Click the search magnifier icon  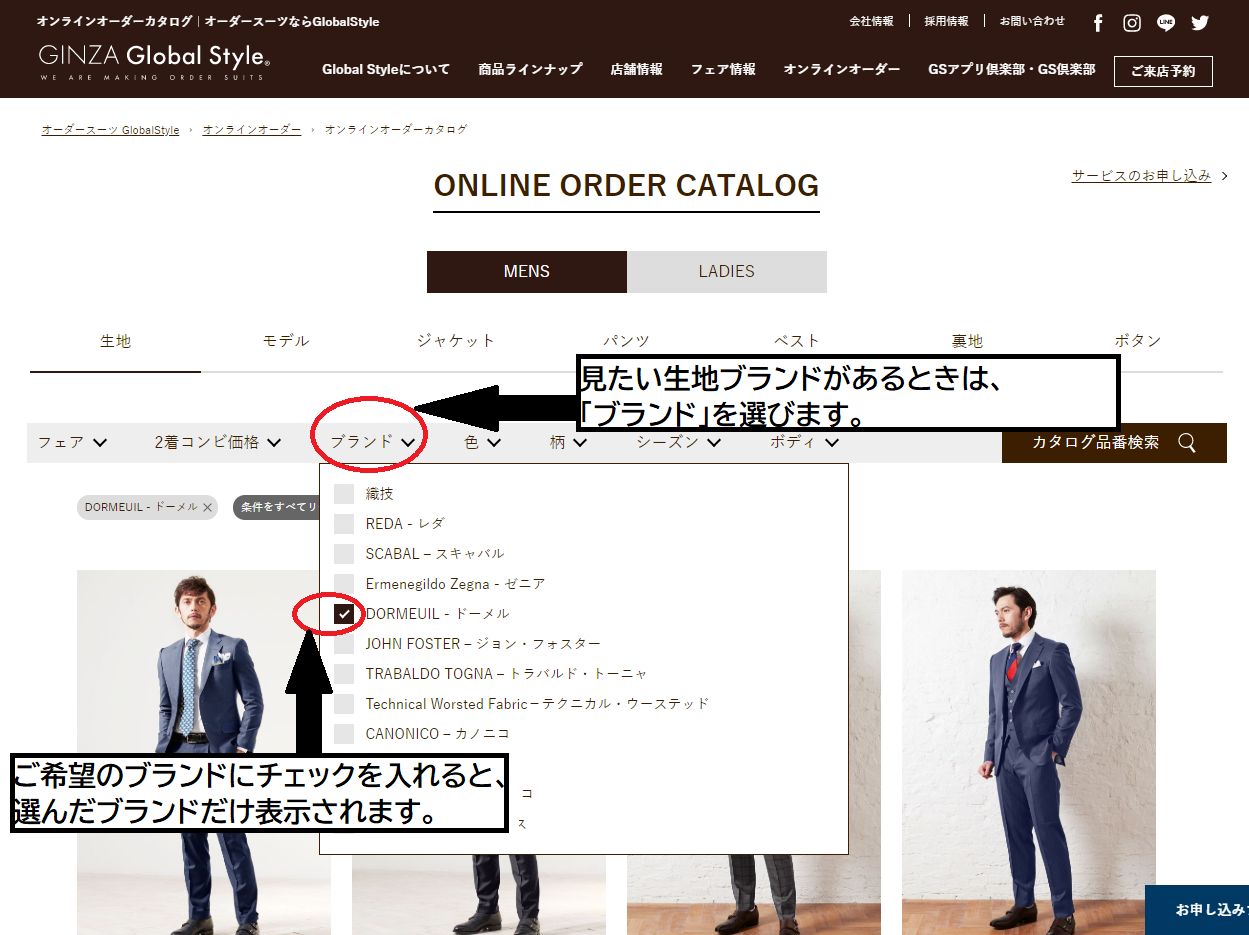pos(1187,443)
